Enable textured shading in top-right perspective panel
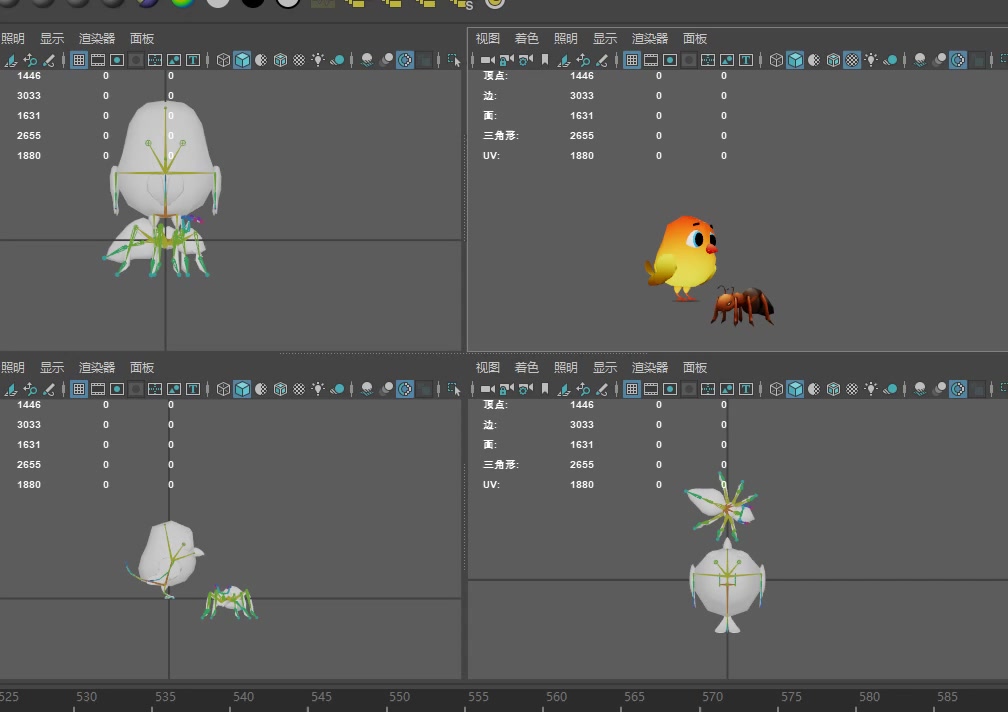This screenshot has height=712, width=1008. click(x=851, y=60)
